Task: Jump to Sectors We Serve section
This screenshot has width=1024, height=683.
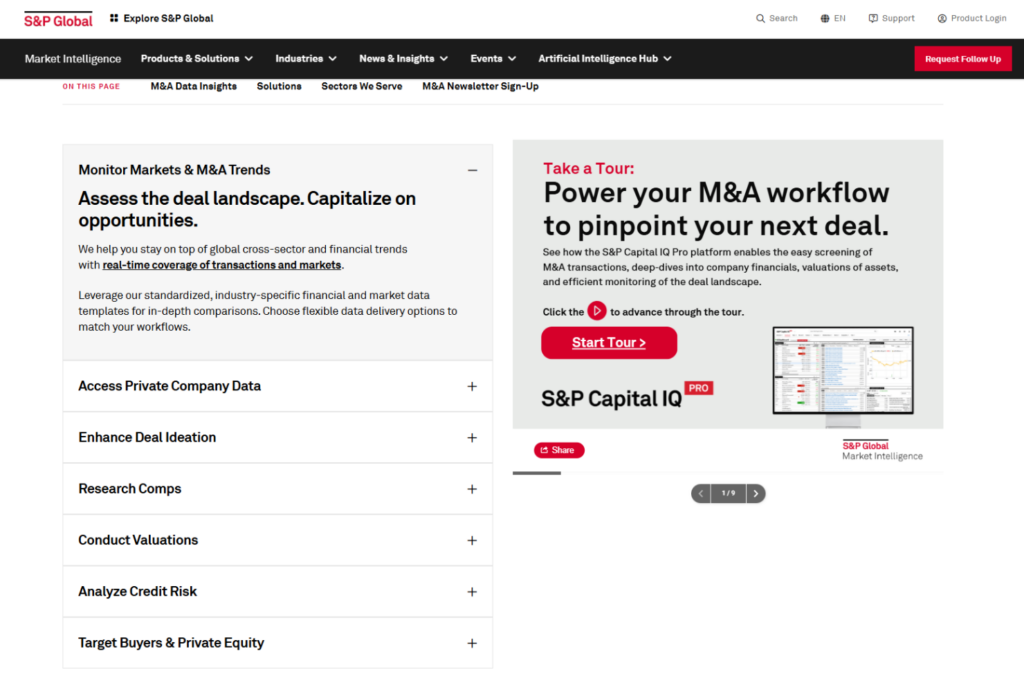Action: [362, 86]
